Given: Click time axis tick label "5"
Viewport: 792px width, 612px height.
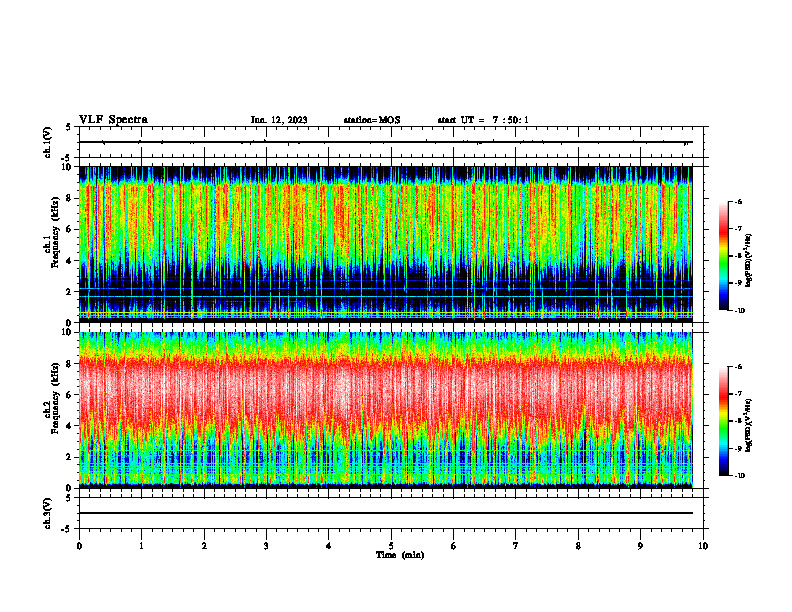Looking at the screenshot, I should click(x=391, y=546).
